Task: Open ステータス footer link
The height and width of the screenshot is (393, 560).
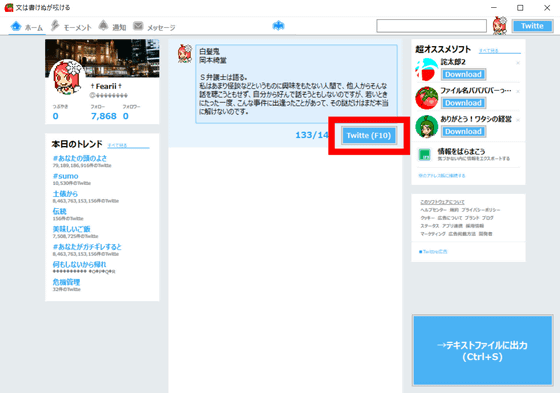Action: [429, 226]
